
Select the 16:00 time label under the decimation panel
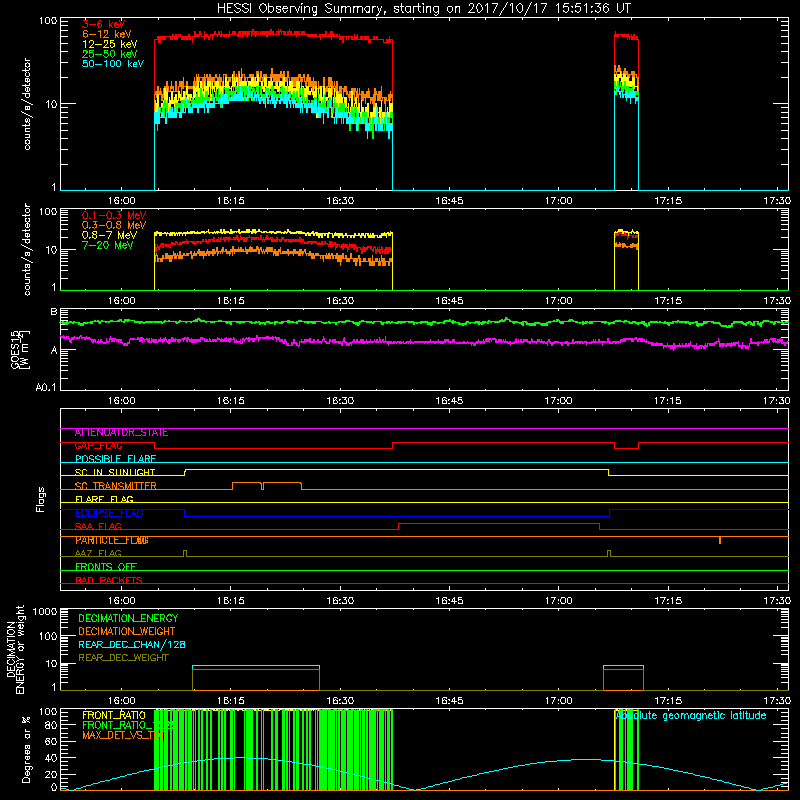121,701
